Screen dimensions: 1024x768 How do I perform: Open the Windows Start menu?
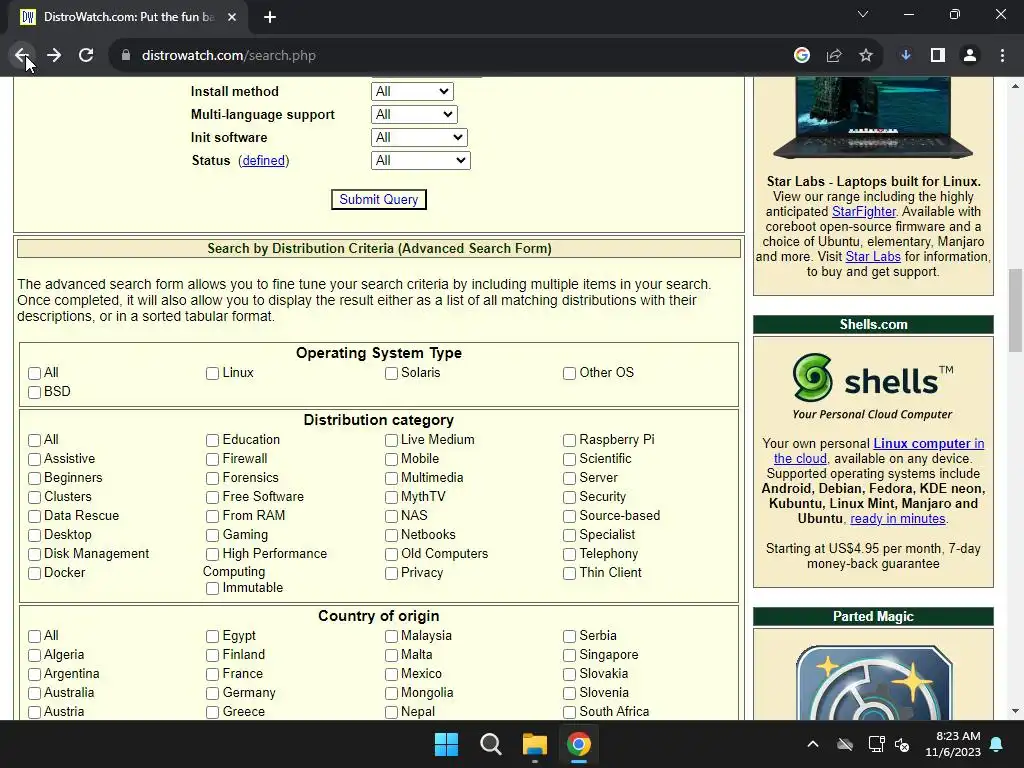pos(447,744)
